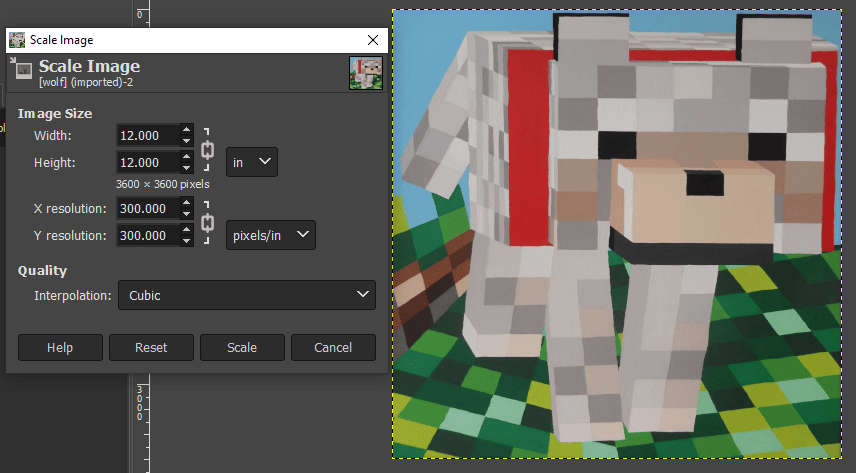This screenshot has height=473, width=856.
Task: Click the 'Interpolation:' label
Action: pos(73,295)
